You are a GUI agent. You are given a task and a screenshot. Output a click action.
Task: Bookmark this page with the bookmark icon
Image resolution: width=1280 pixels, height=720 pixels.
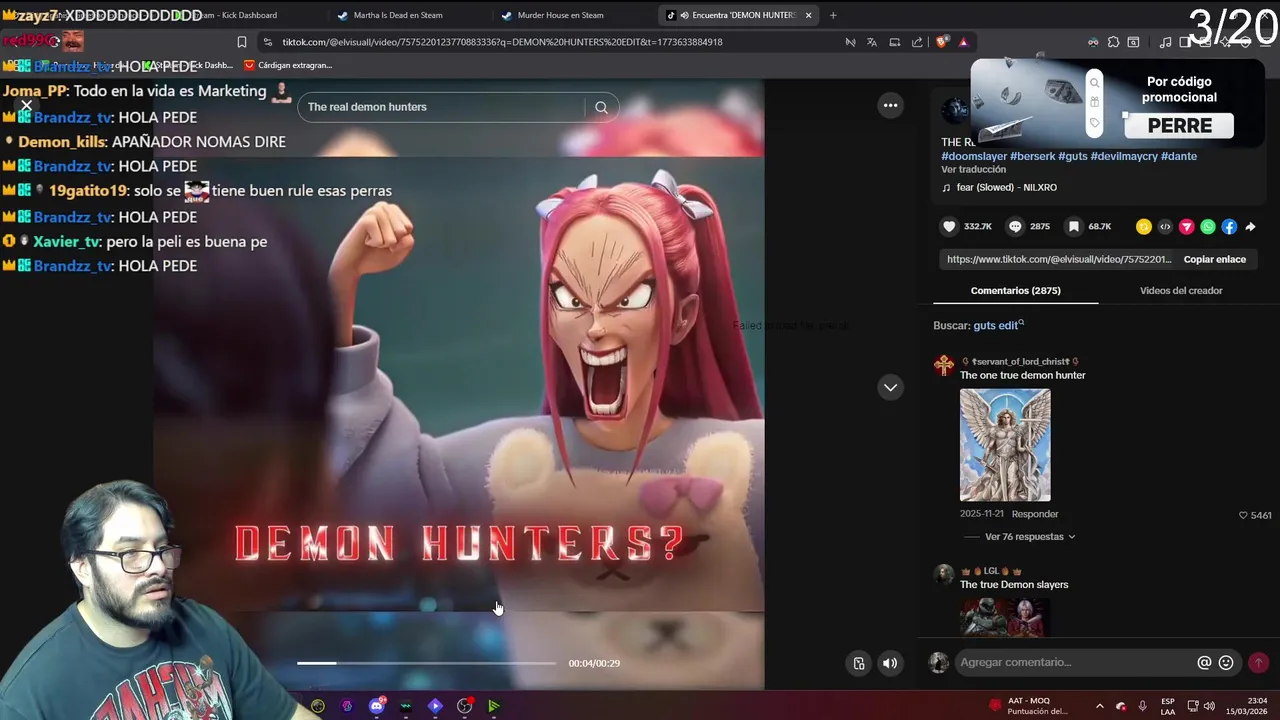(242, 42)
